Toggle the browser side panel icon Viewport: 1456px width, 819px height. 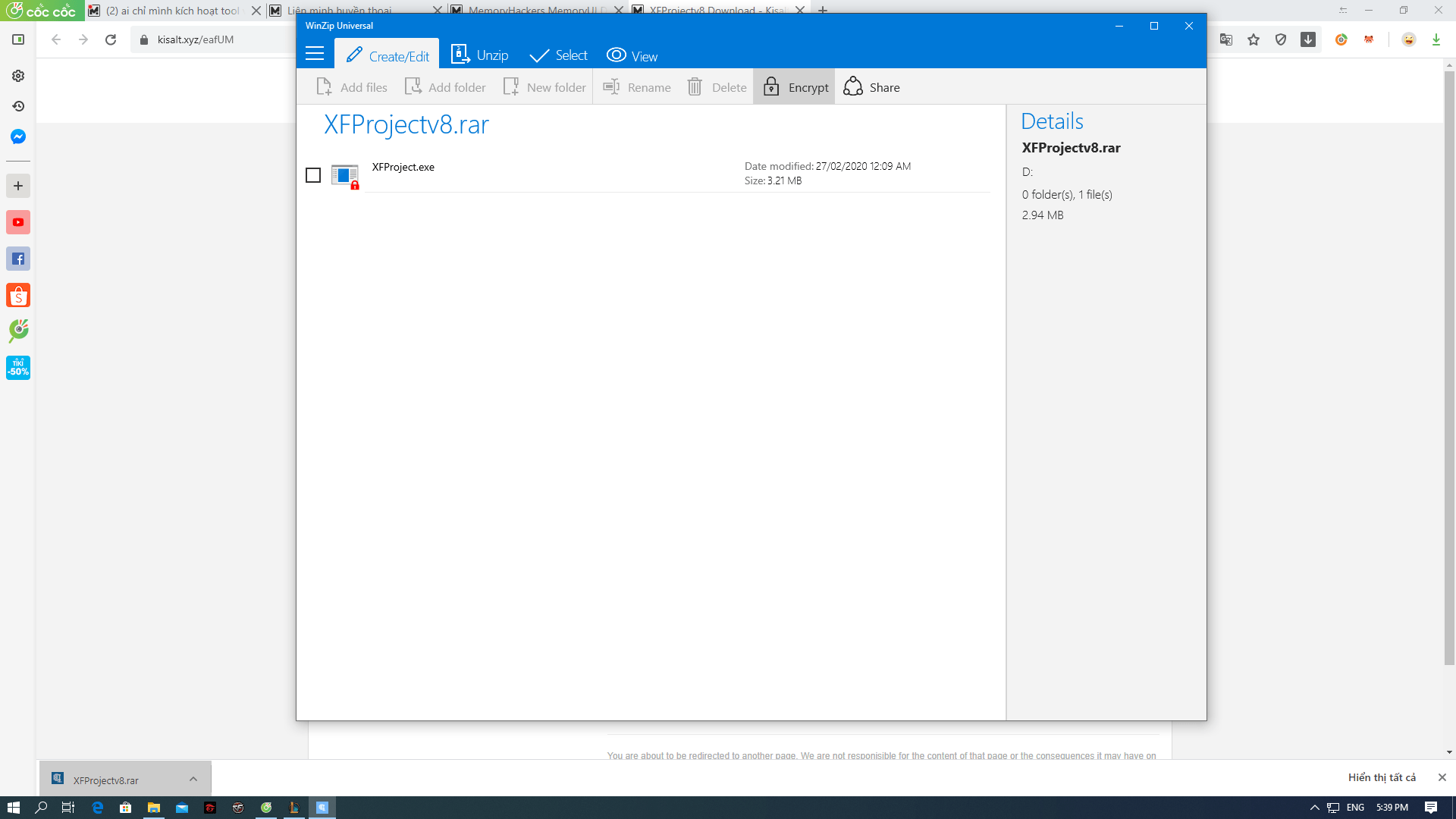click(18, 39)
